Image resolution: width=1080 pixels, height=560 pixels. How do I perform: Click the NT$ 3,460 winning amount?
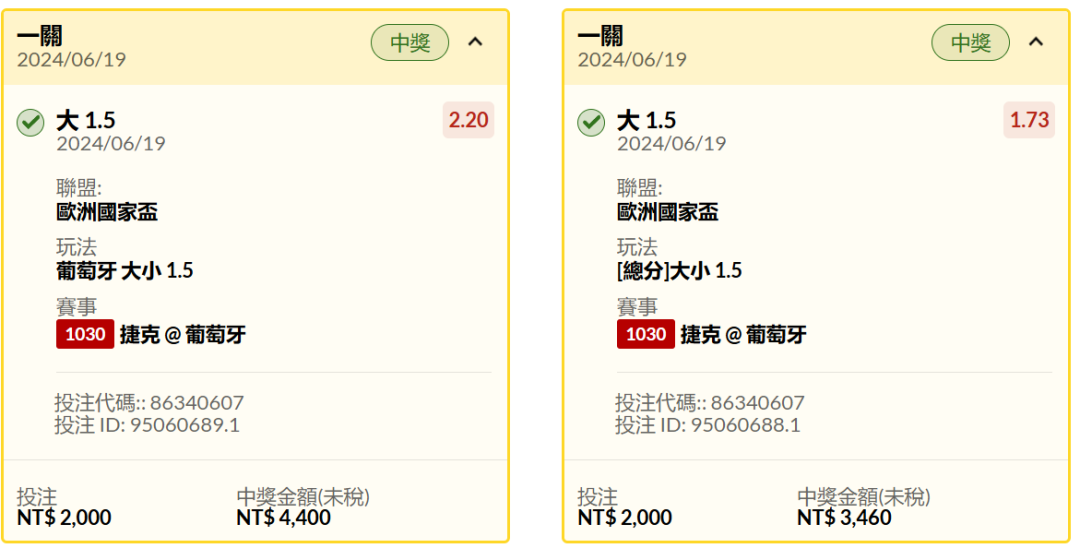[x=844, y=517]
